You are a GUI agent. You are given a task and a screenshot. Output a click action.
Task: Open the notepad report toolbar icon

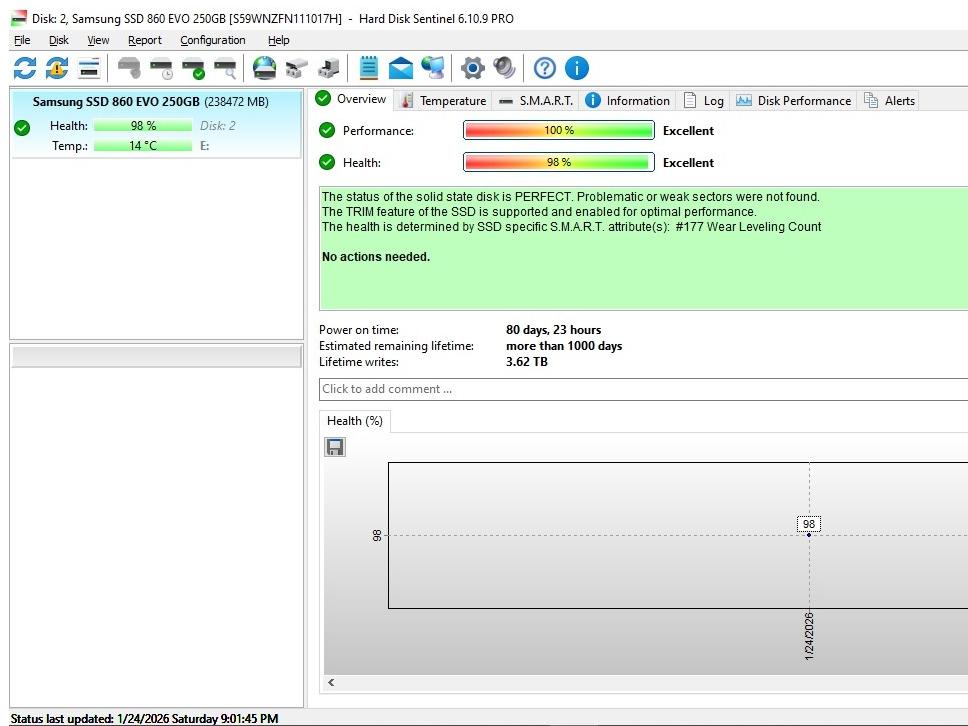pyautogui.click(x=369, y=68)
